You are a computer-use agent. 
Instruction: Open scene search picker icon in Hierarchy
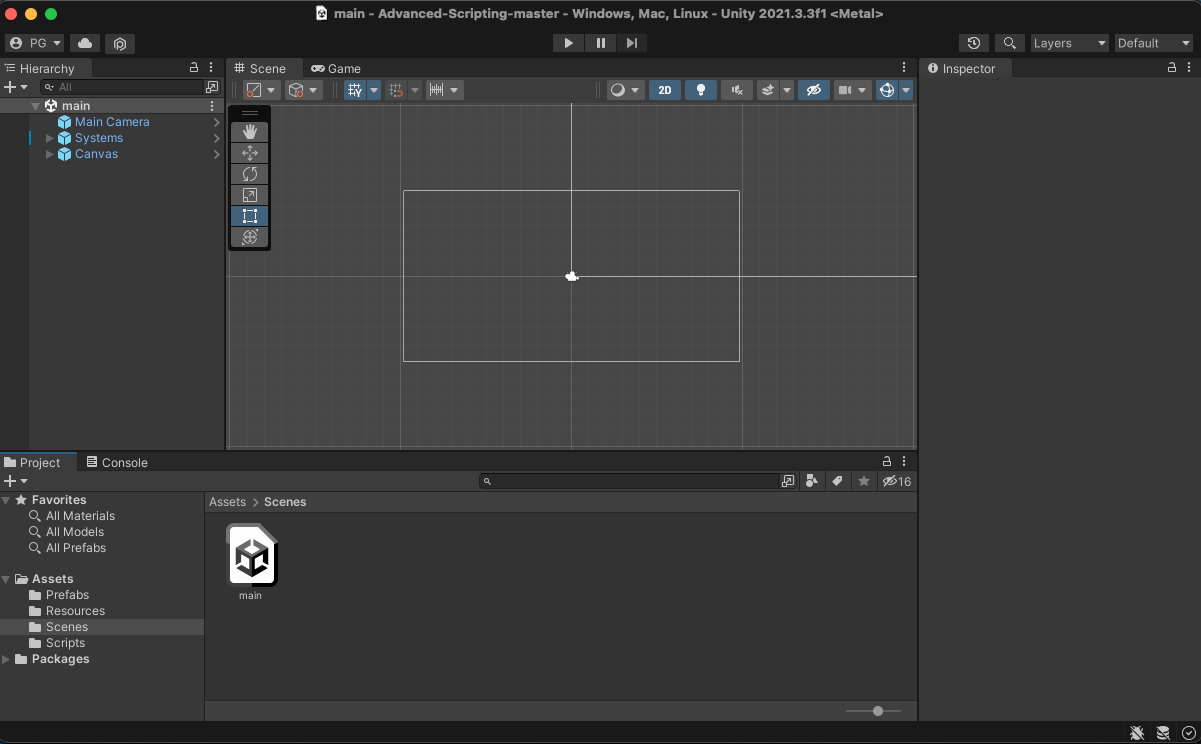pos(212,87)
